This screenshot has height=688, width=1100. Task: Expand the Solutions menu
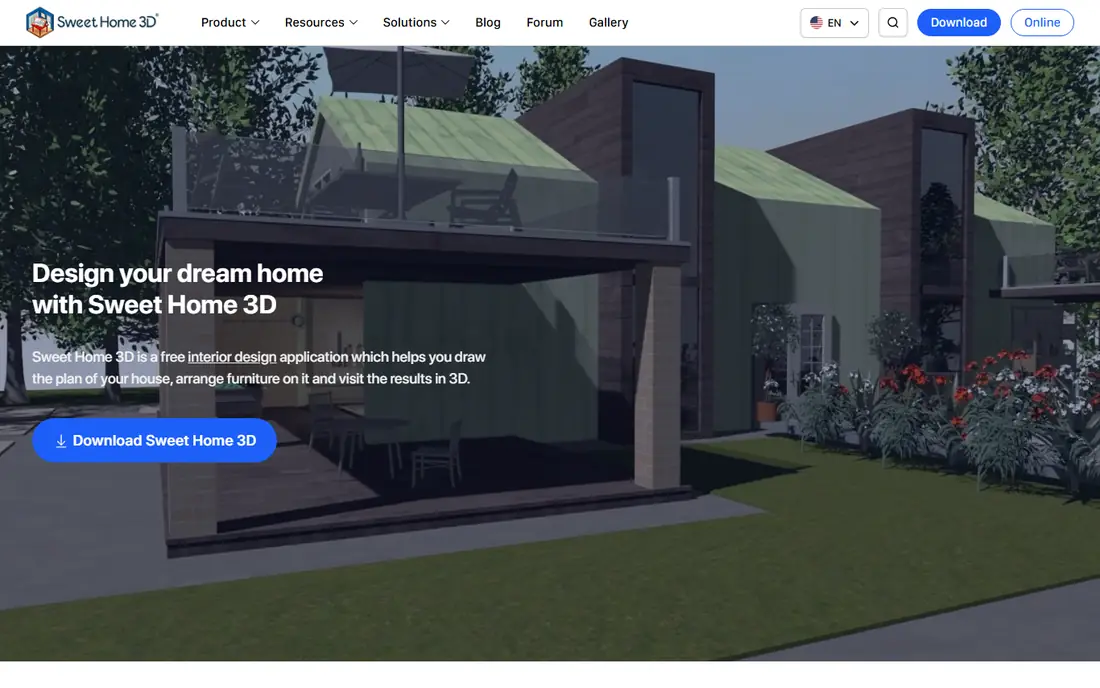click(416, 22)
